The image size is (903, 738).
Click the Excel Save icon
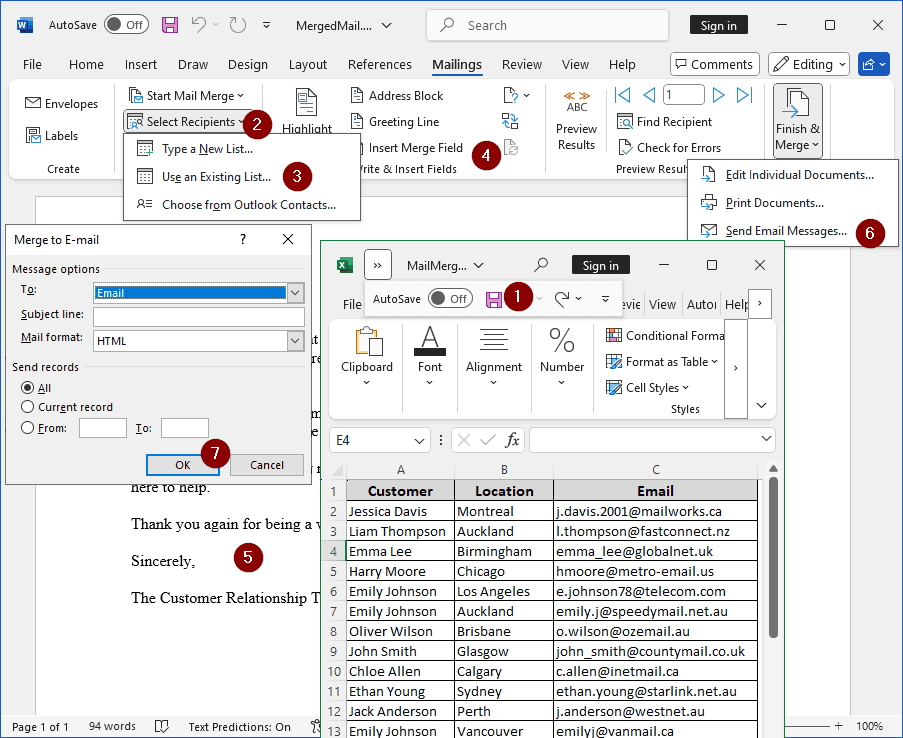click(494, 299)
